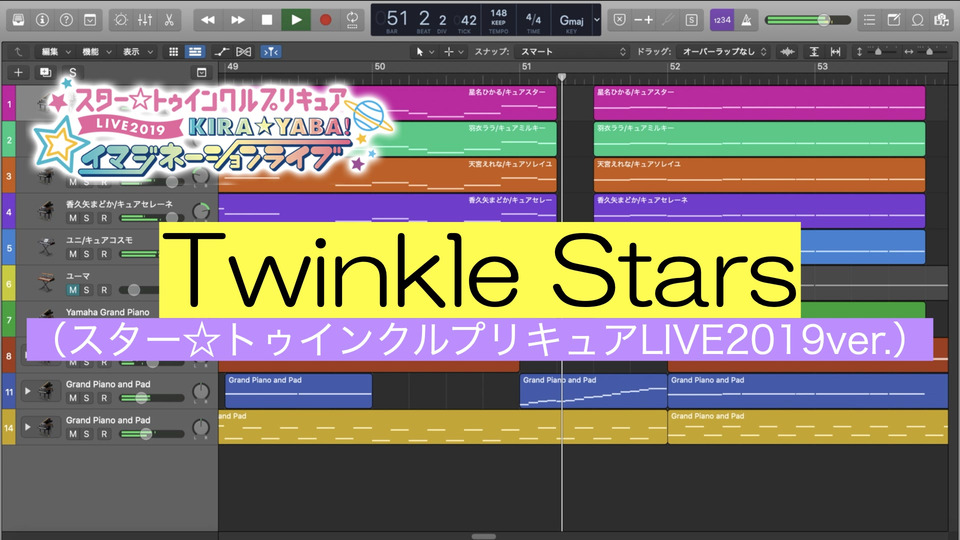The height and width of the screenshot is (540, 960).
Task: Open the Library panel
Action: coord(18,20)
